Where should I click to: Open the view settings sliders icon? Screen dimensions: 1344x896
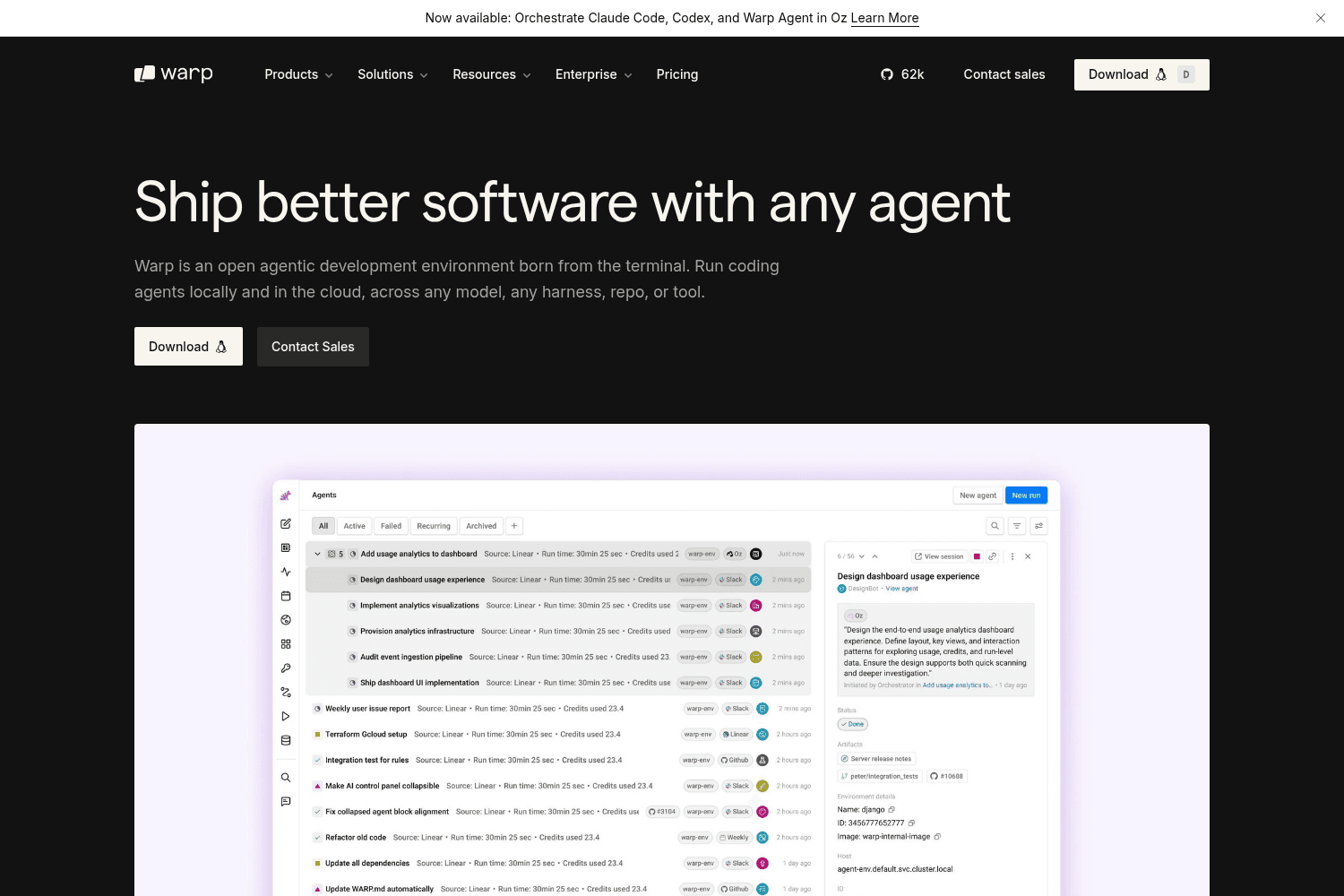coord(1038,526)
